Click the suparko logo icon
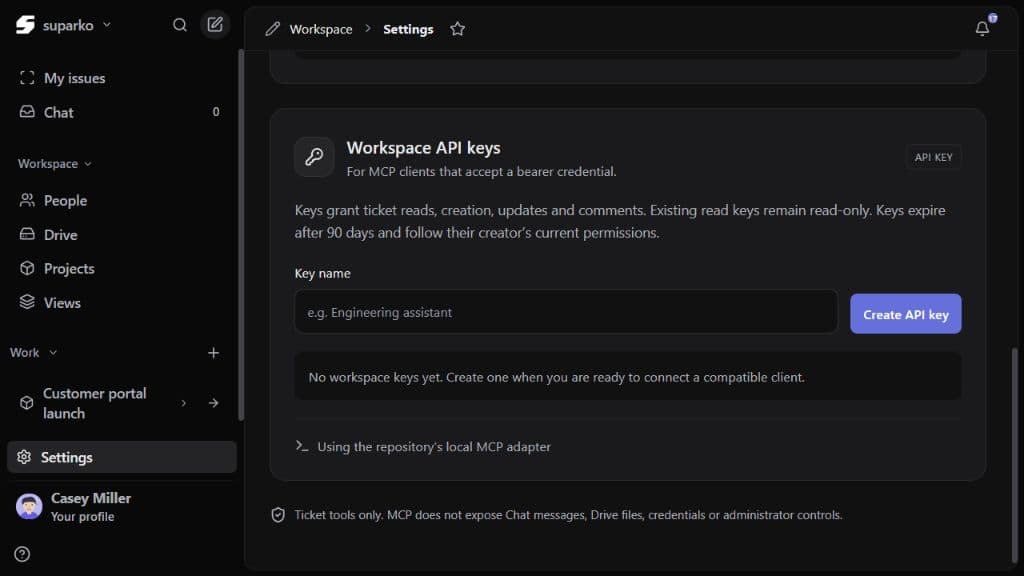 [x=25, y=25]
